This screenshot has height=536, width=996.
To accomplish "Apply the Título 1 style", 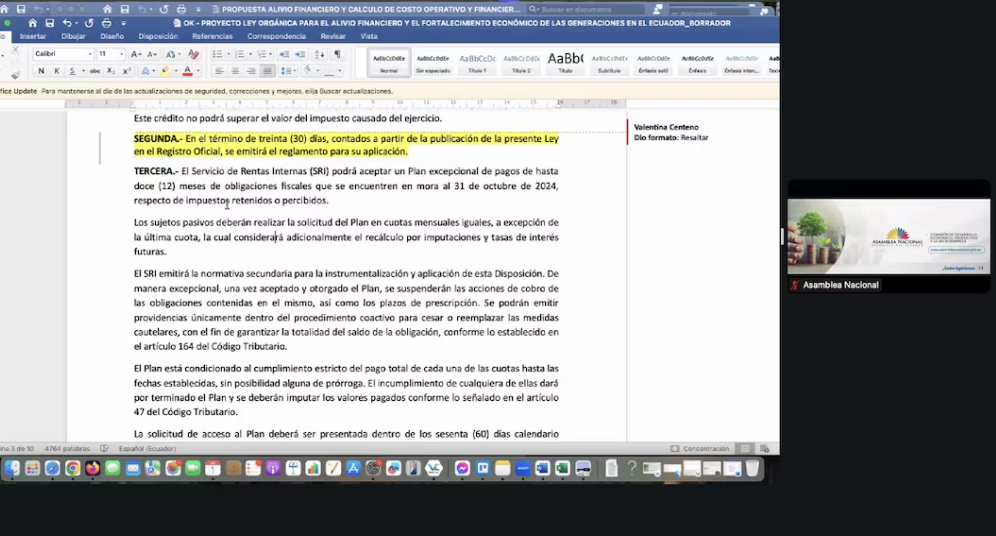I will coord(477,62).
